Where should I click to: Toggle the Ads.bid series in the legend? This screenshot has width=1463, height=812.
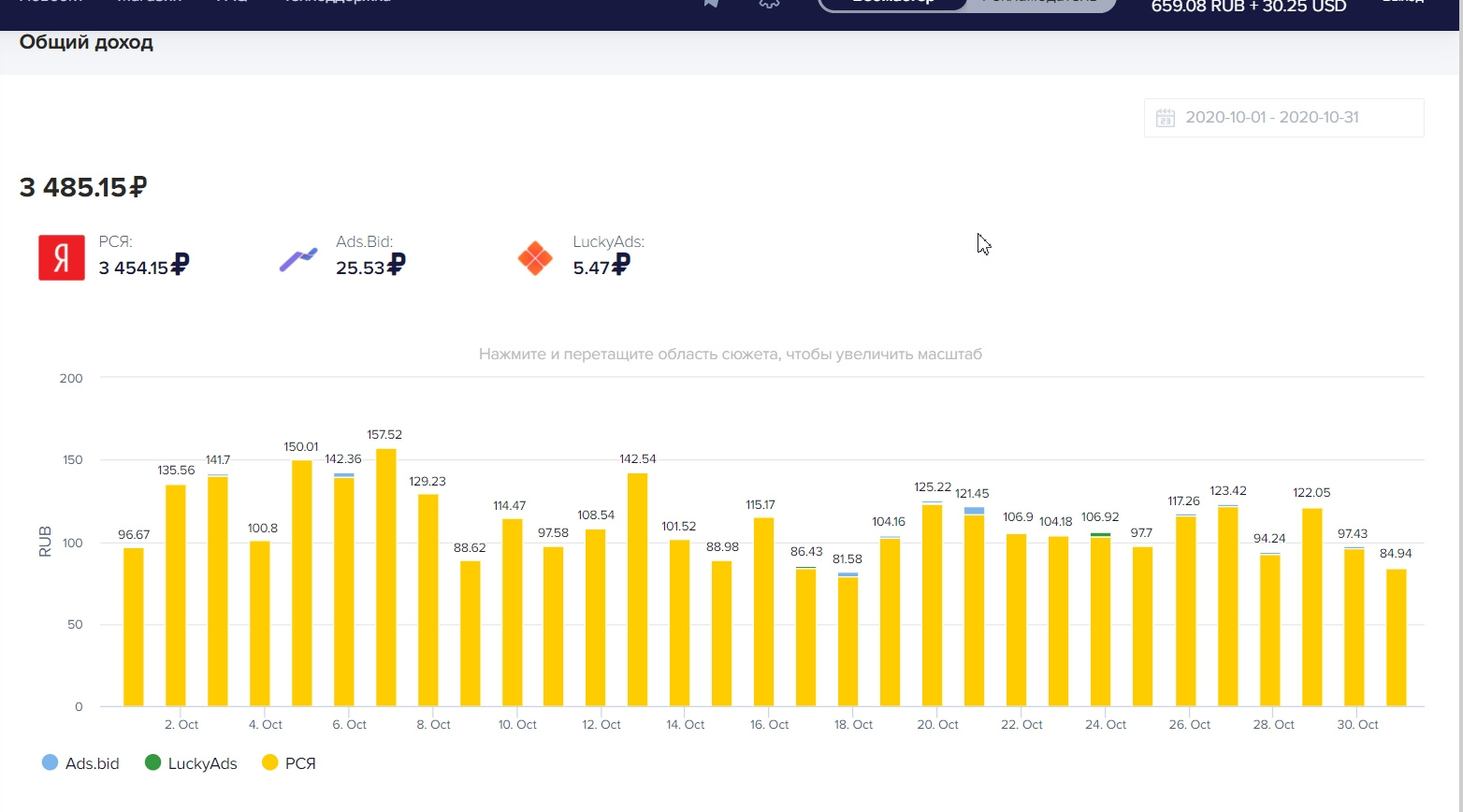click(x=81, y=763)
